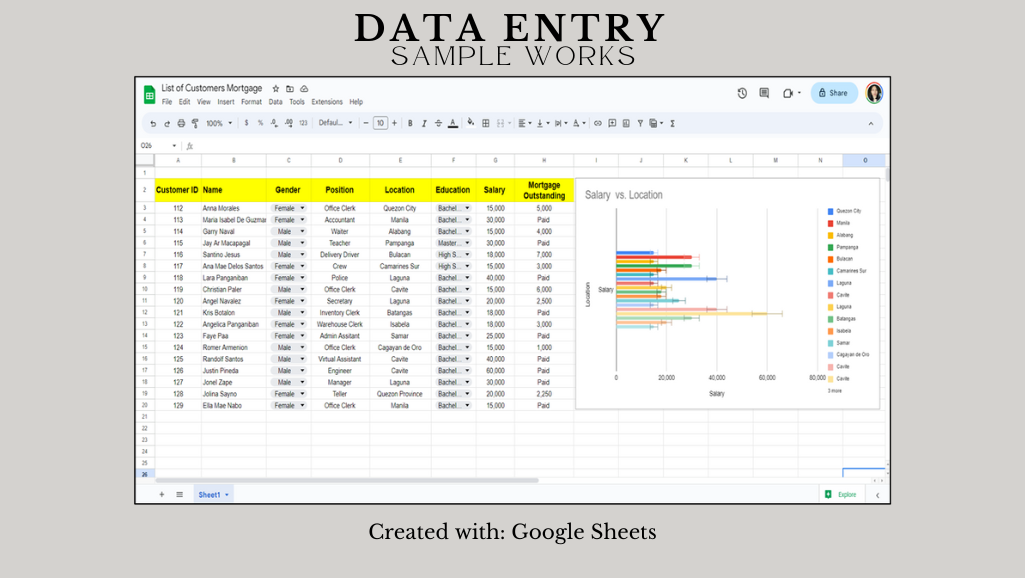The height and width of the screenshot is (578, 1025).
Task: Open the Format menu
Action: [251, 102]
